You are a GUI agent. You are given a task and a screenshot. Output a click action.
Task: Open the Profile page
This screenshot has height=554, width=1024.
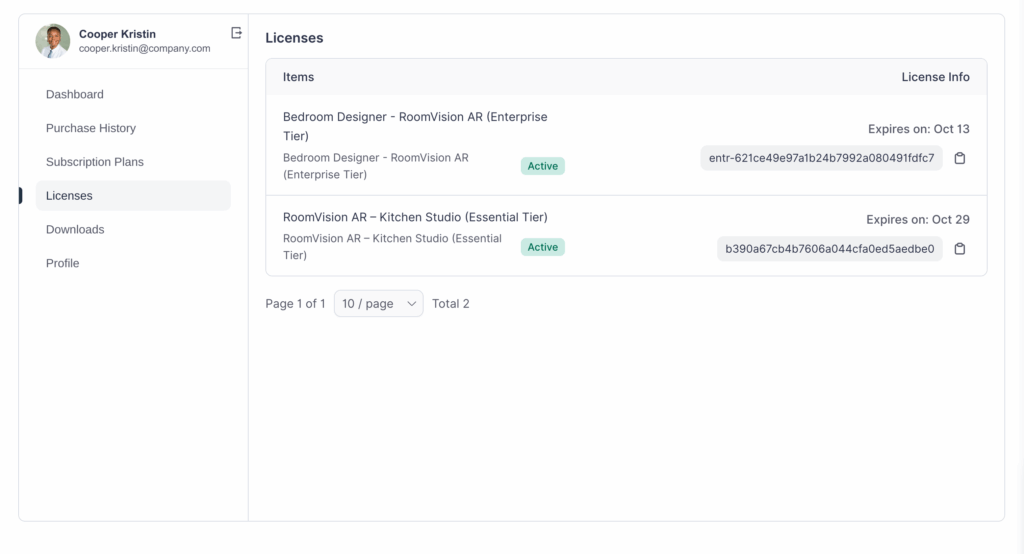click(63, 263)
